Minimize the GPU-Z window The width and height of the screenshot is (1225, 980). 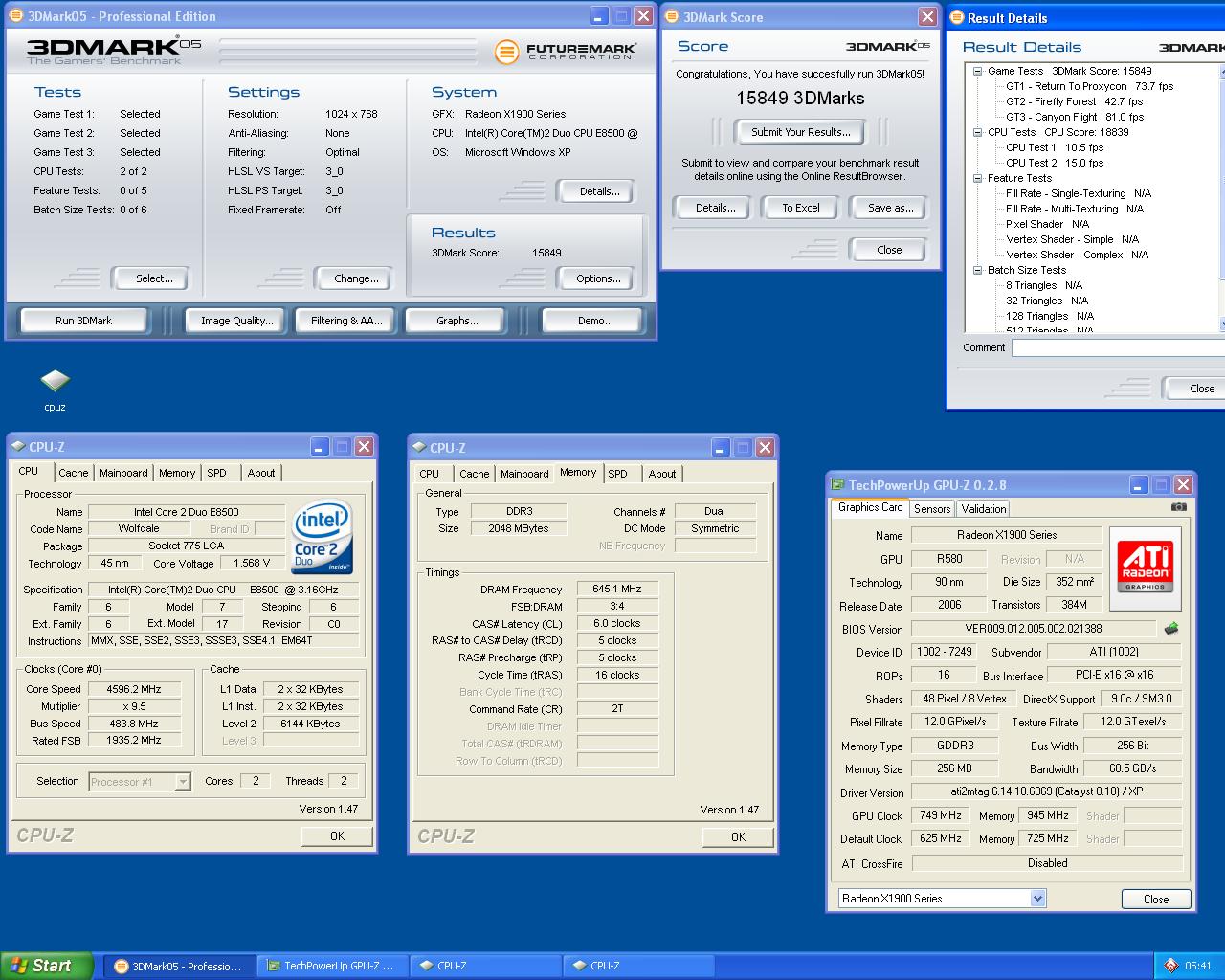[1139, 485]
